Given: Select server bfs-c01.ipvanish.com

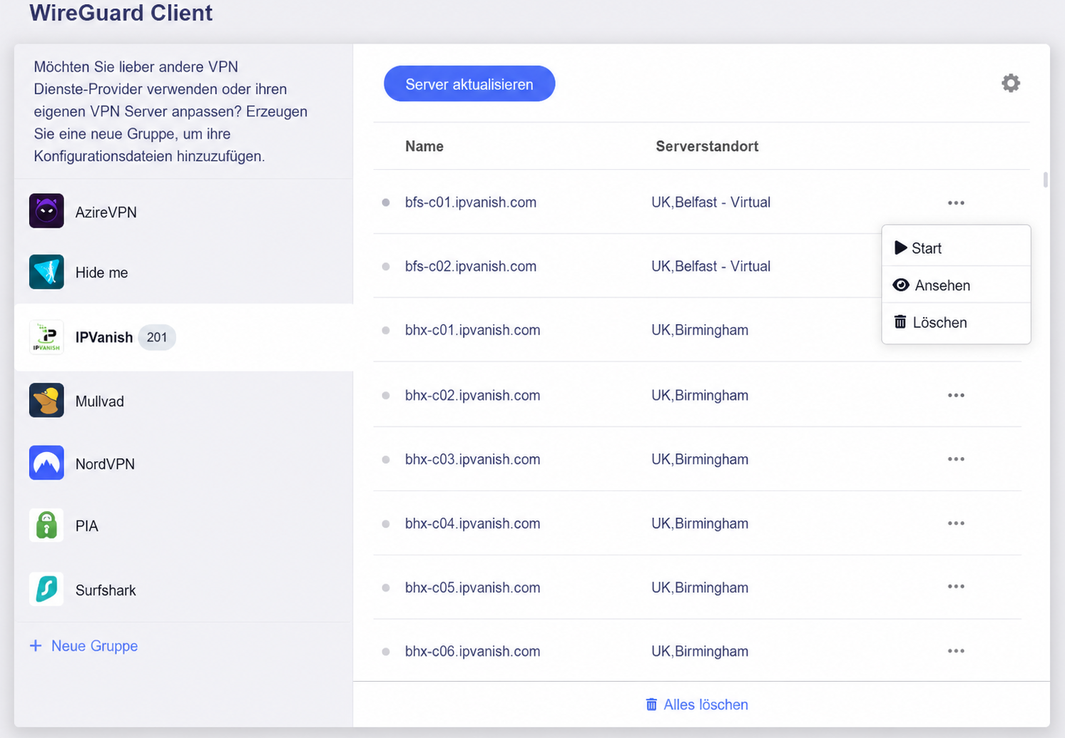Looking at the screenshot, I should (x=471, y=202).
